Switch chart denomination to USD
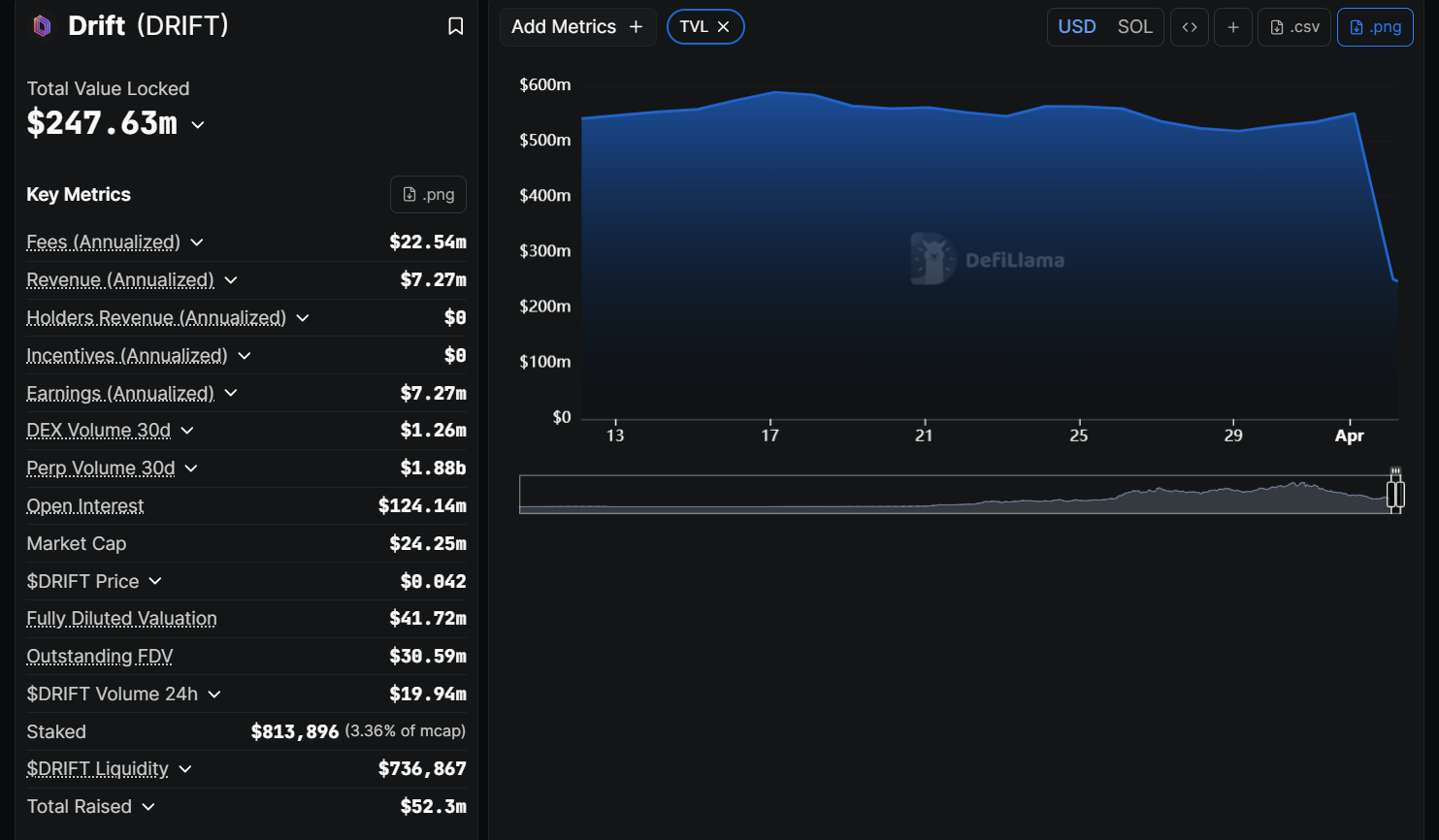 tap(1076, 27)
